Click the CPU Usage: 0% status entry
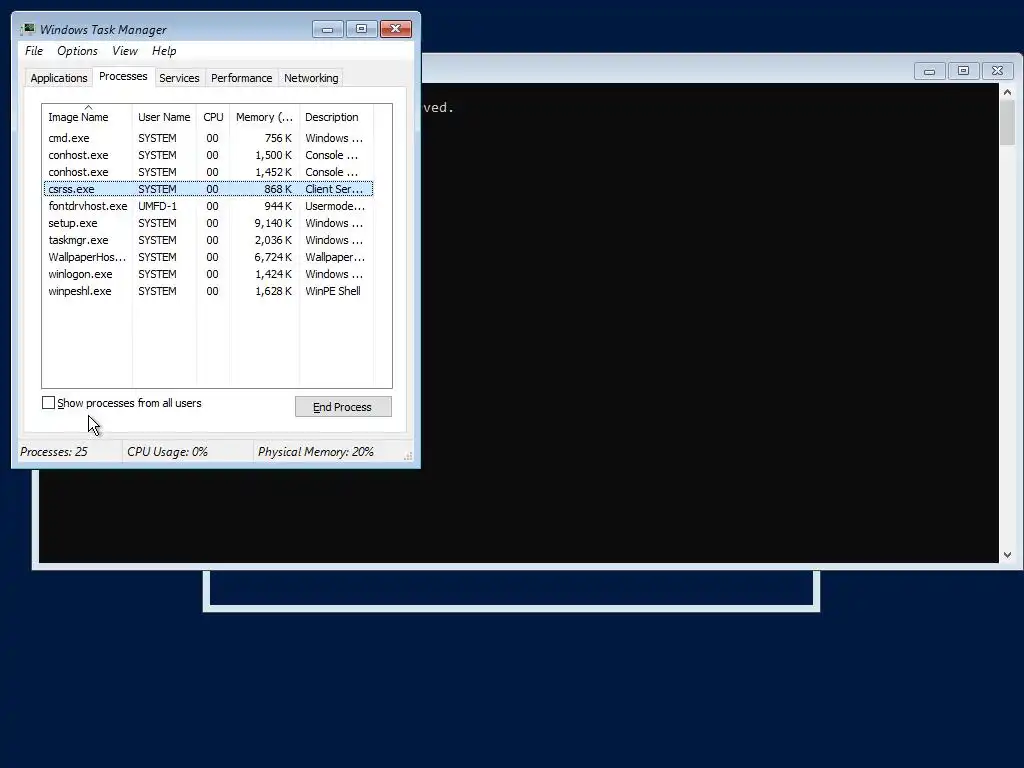The height and width of the screenshot is (768, 1024). click(x=167, y=451)
